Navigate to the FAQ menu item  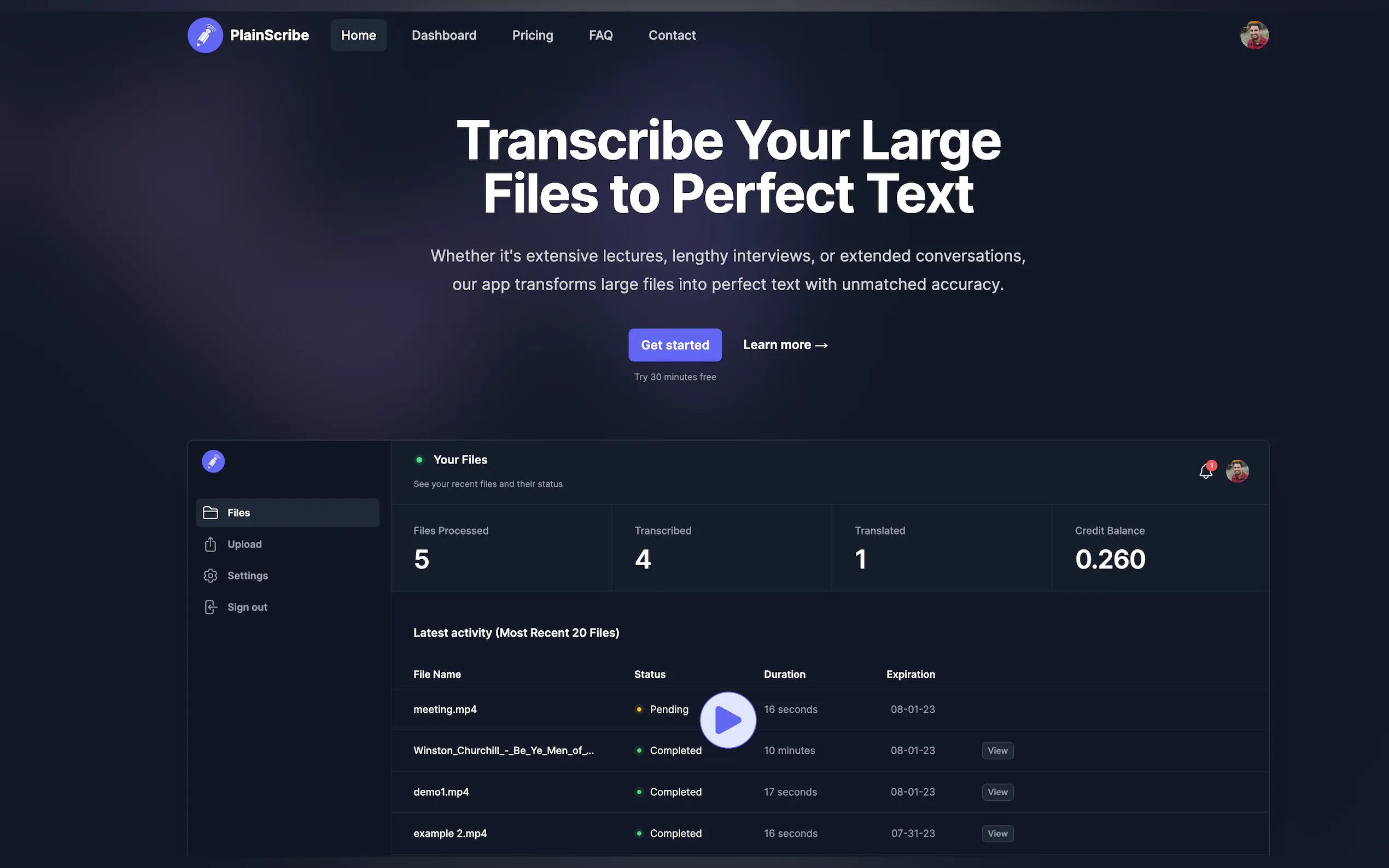(600, 35)
